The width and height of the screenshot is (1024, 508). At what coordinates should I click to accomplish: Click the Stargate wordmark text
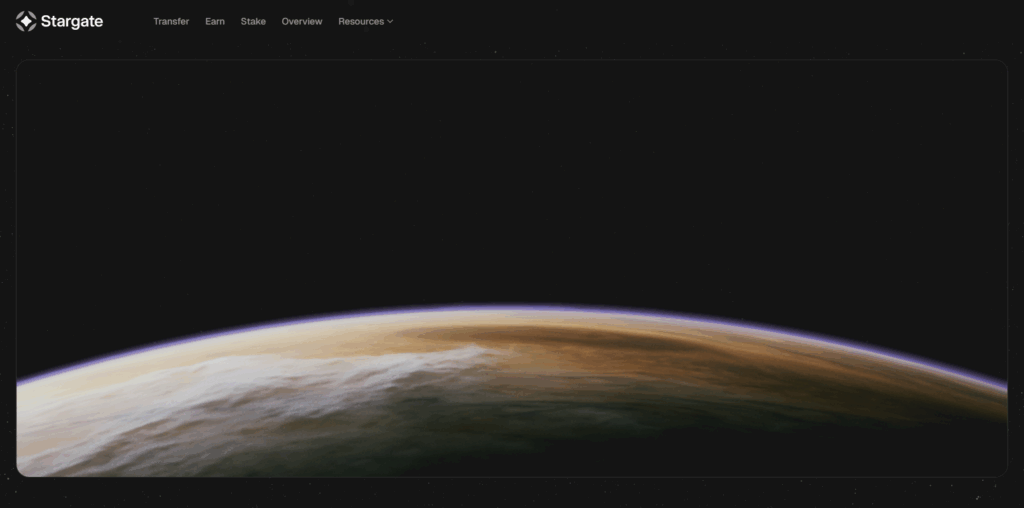(72, 21)
